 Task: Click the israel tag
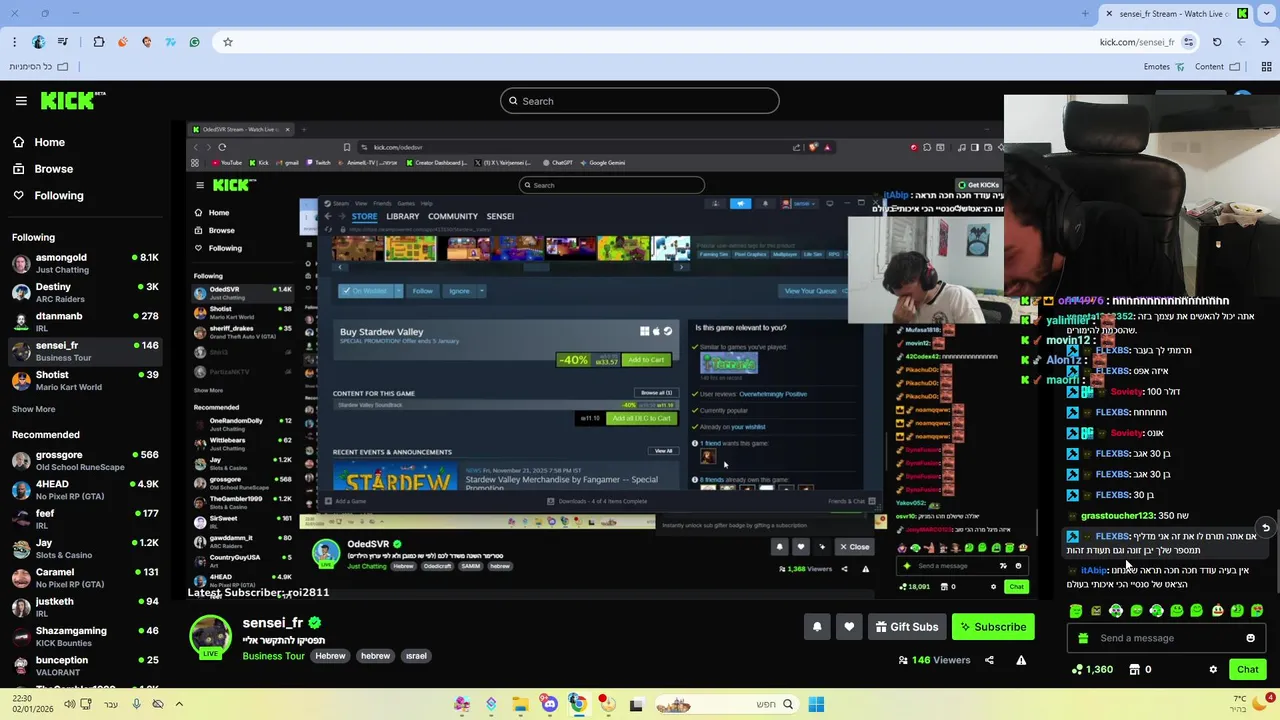416,656
